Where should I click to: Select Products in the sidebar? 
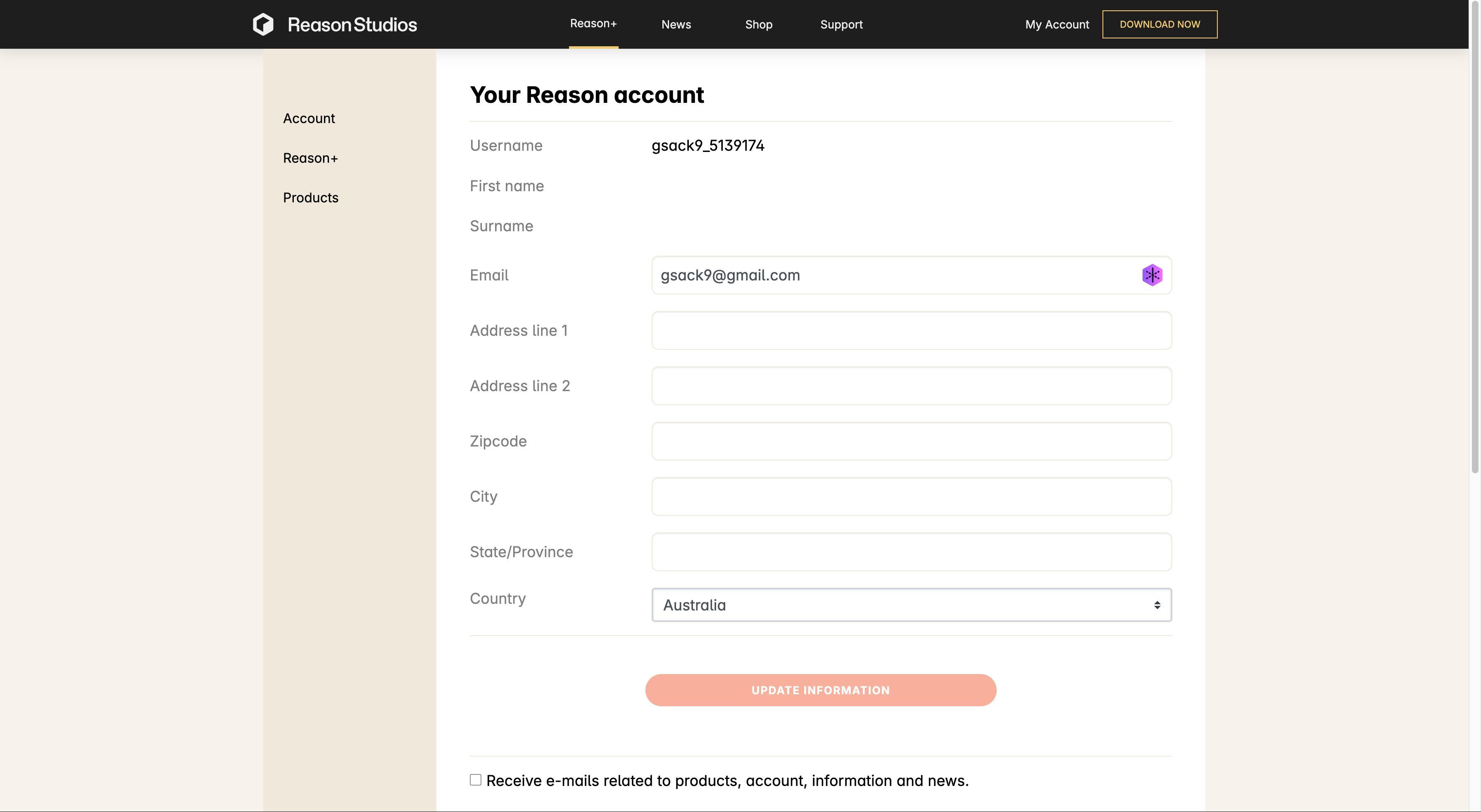(x=310, y=197)
